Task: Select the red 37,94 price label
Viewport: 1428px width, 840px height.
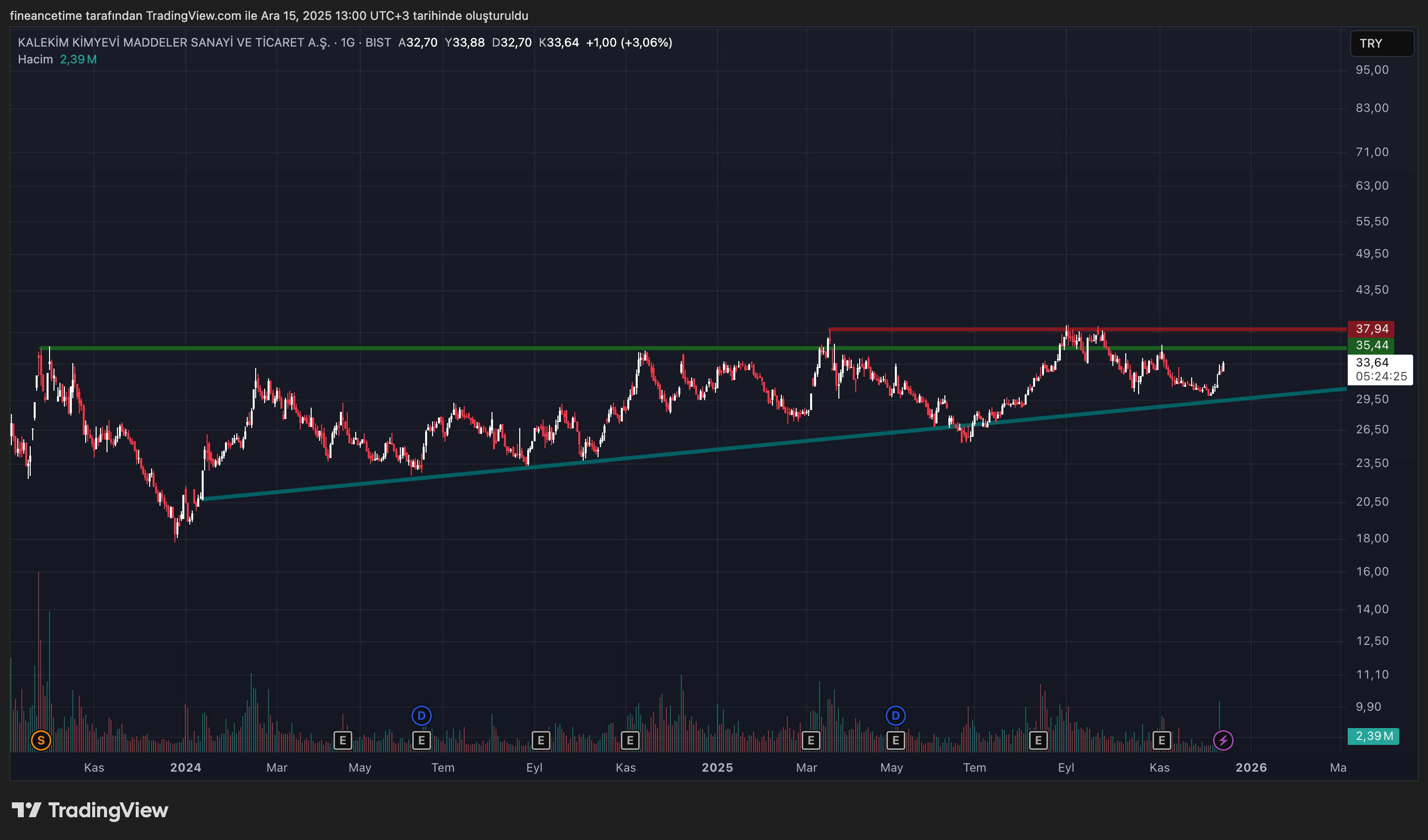Action: click(x=1372, y=329)
